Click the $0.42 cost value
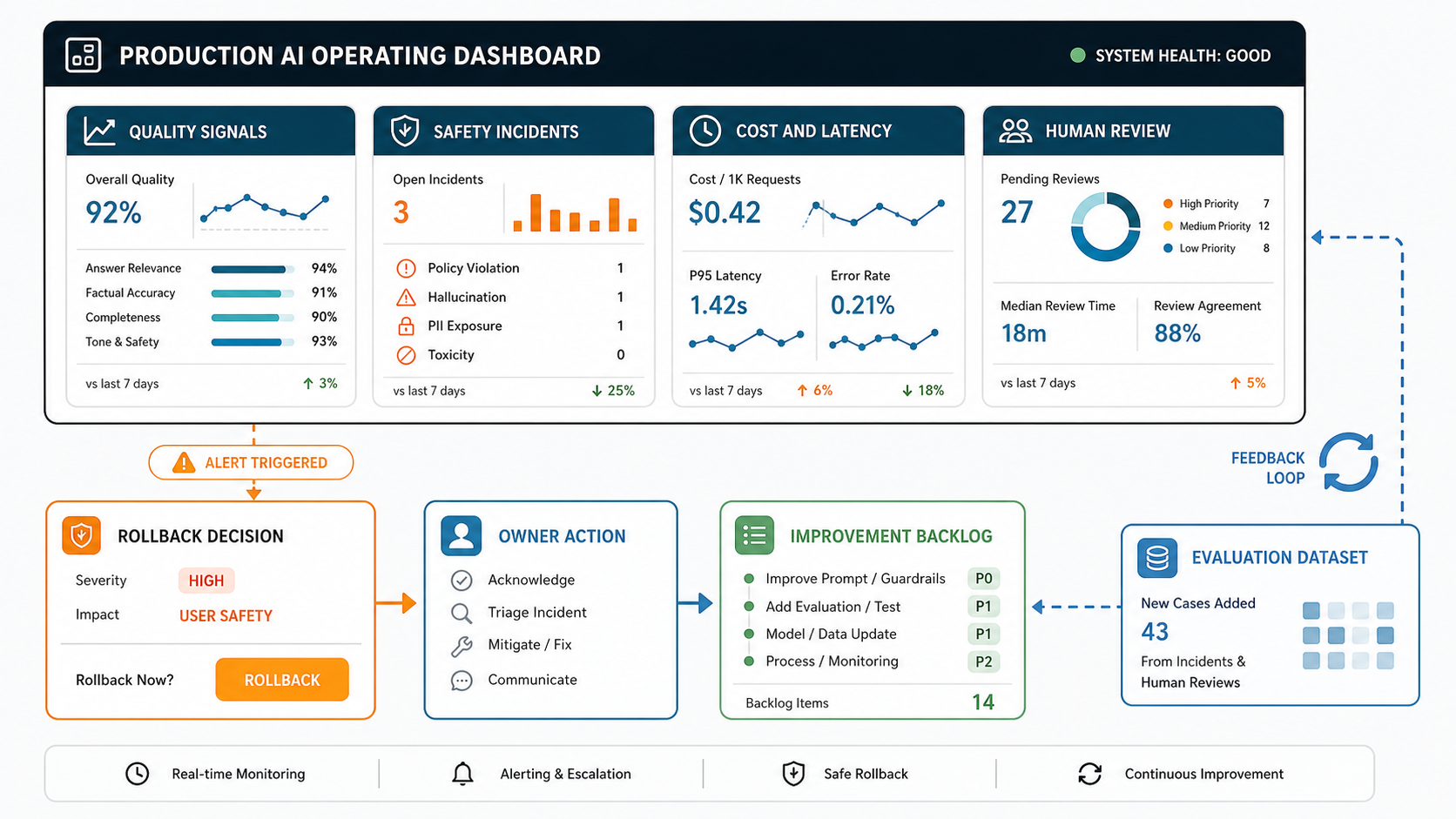The width and height of the screenshot is (1456, 819). pos(725,212)
